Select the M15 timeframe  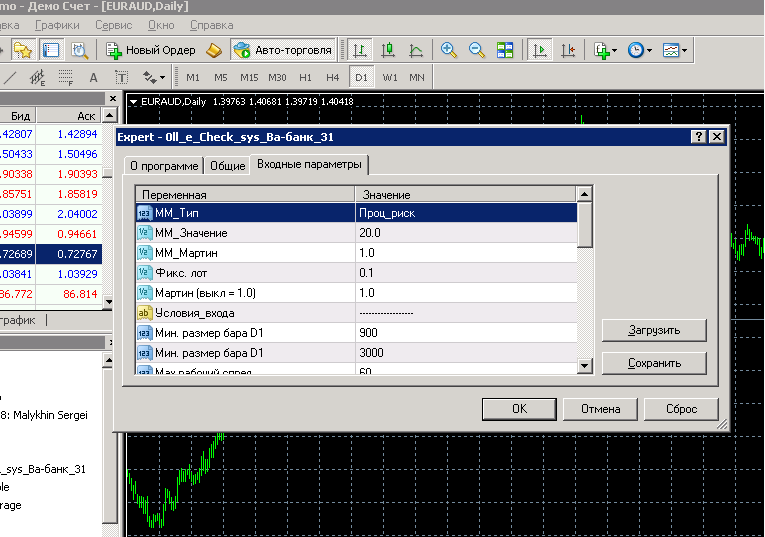[x=249, y=77]
